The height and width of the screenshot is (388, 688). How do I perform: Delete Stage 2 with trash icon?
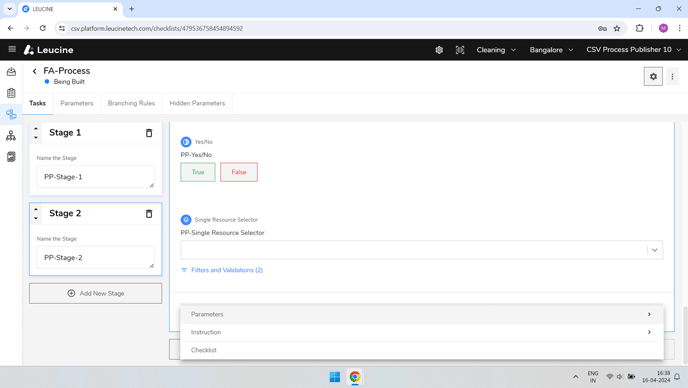[x=149, y=214]
